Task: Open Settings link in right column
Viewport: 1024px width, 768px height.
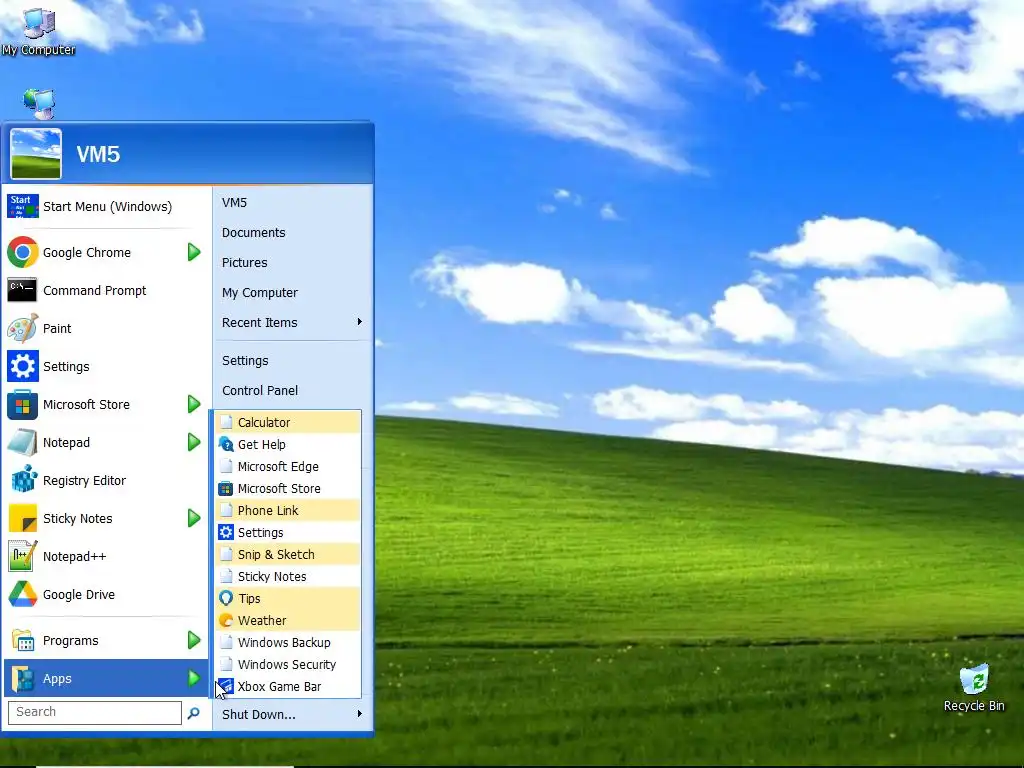Action: [245, 360]
